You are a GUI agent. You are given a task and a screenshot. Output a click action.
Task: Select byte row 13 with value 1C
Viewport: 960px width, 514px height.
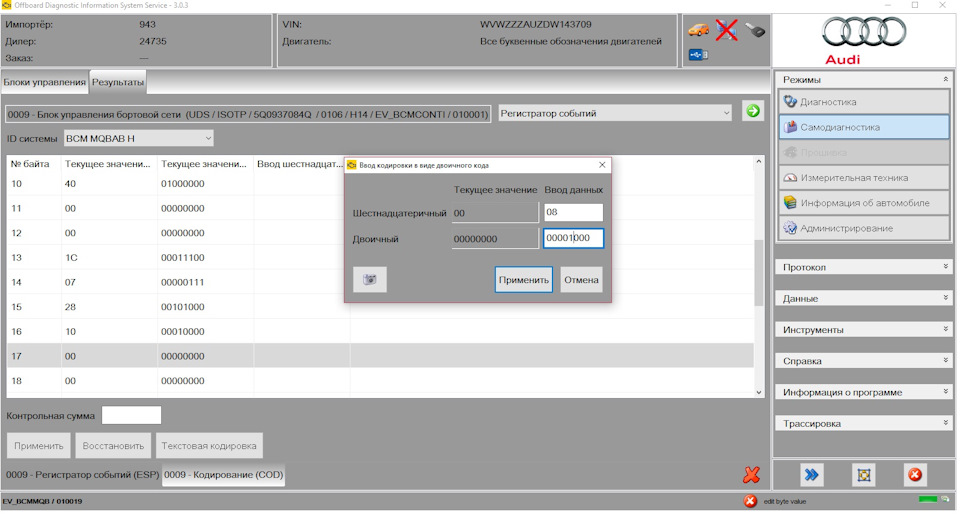coord(380,258)
